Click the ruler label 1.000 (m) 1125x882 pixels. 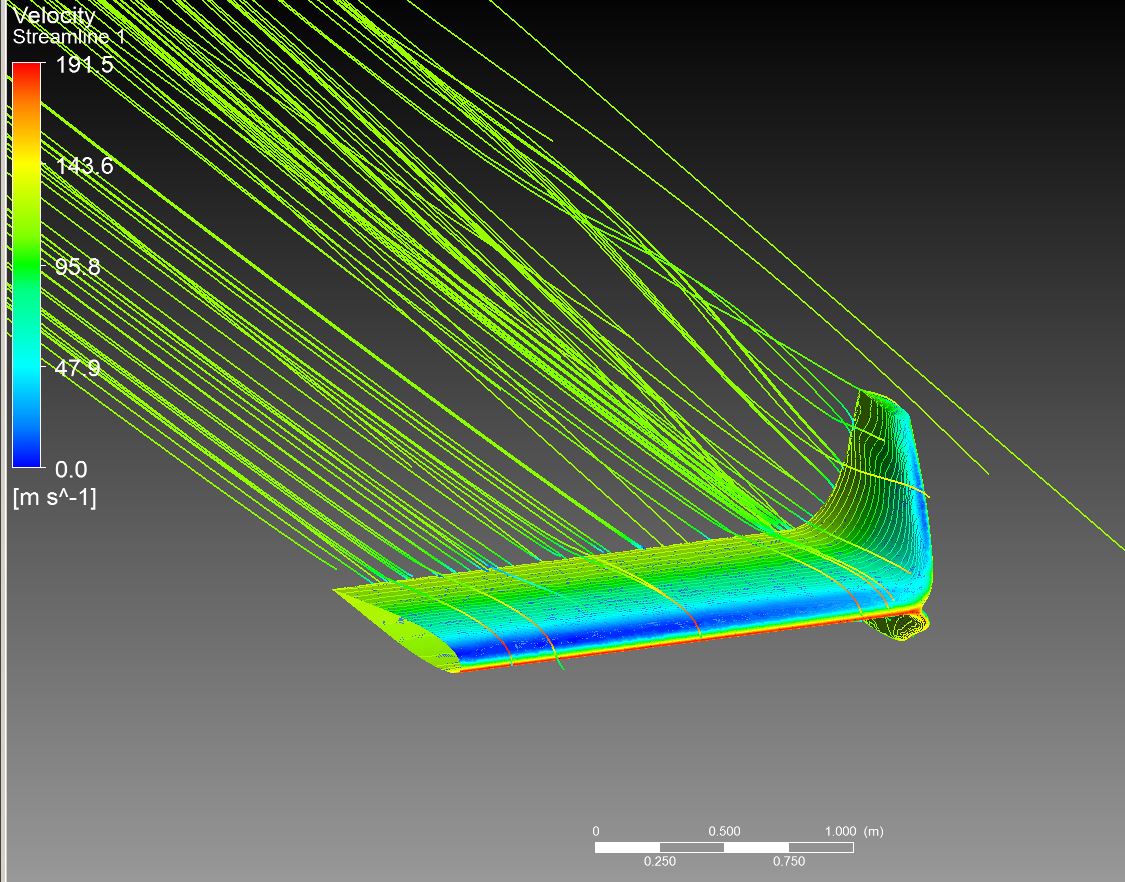coord(854,831)
